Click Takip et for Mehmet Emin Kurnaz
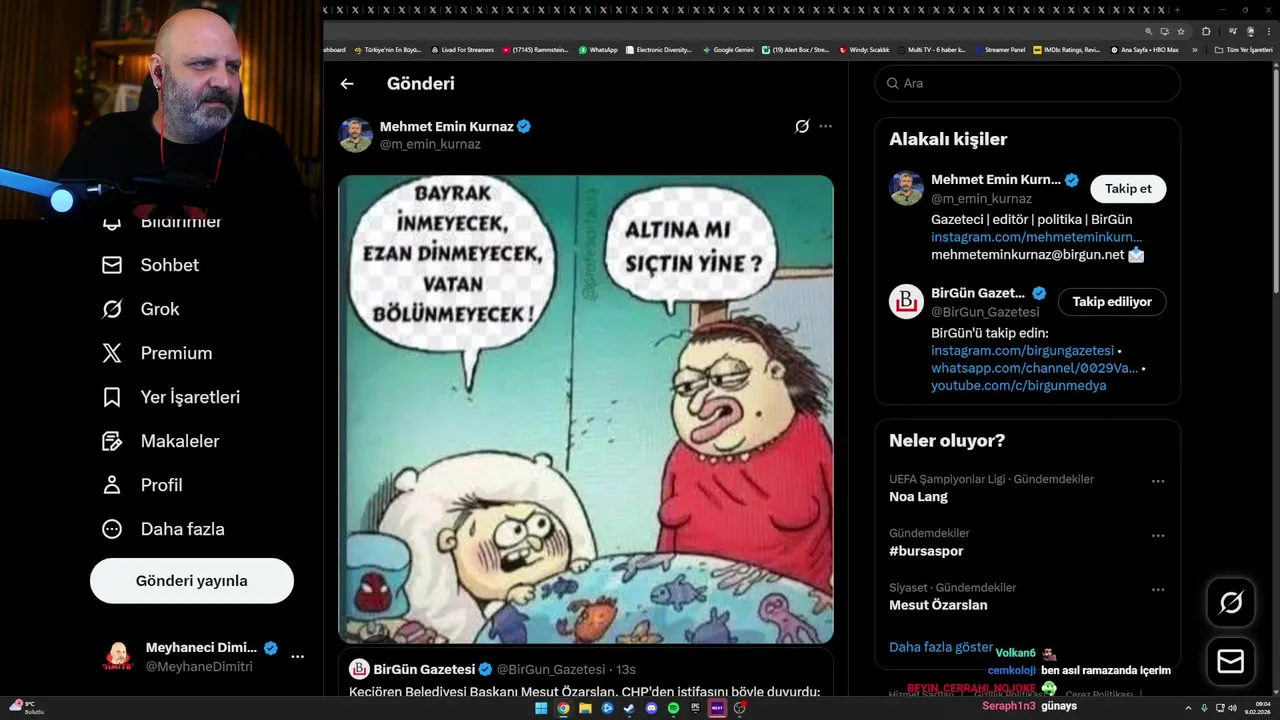 click(1128, 189)
